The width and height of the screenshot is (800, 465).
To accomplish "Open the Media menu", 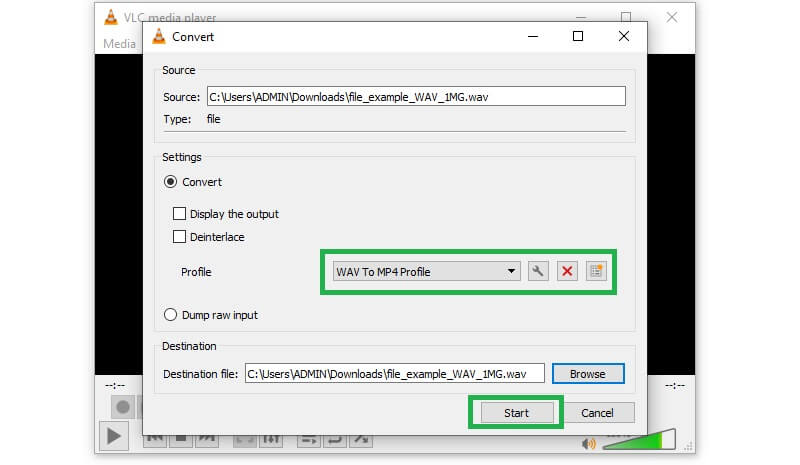I will point(120,44).
